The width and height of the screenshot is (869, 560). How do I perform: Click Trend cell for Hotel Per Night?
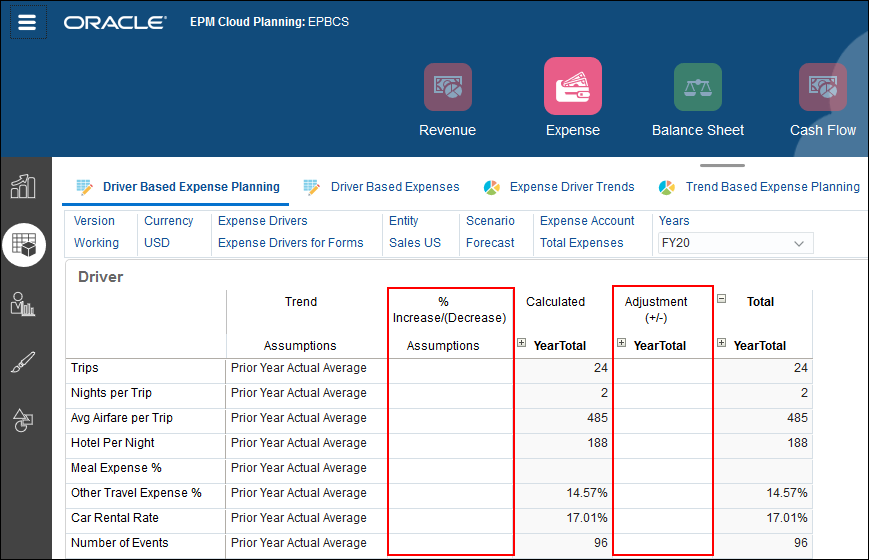(x=306, y=445)
